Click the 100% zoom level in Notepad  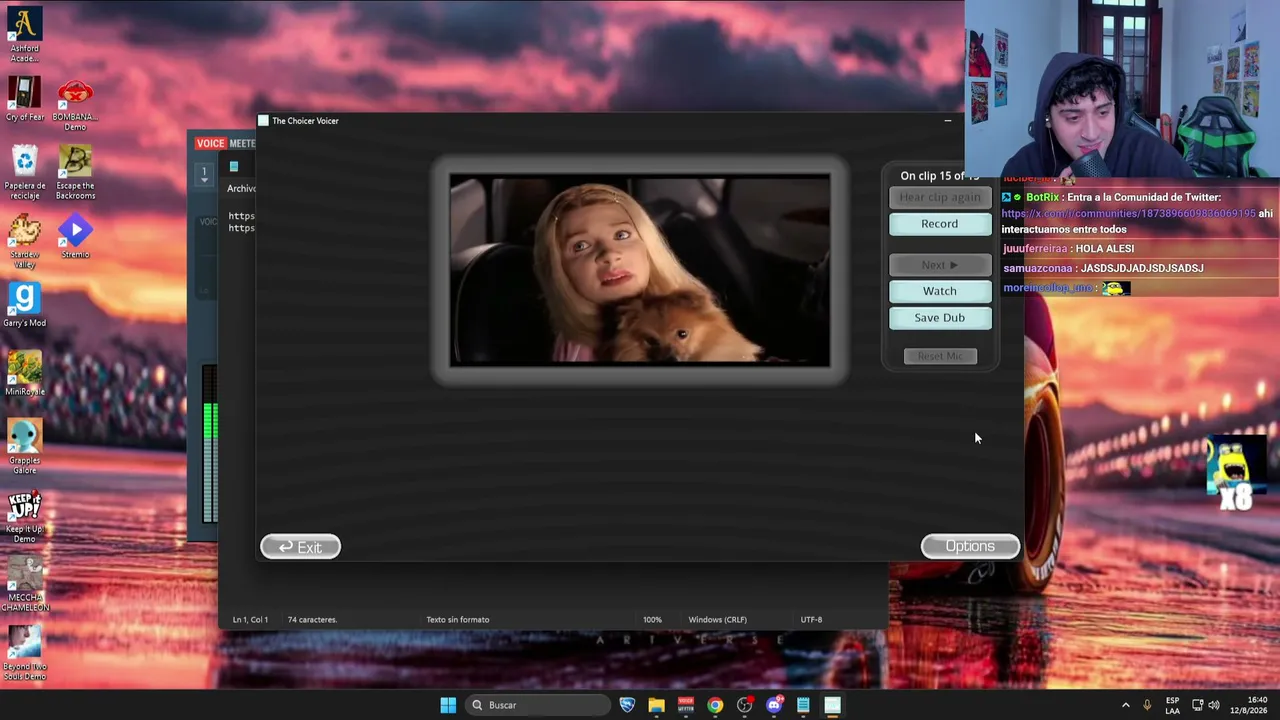coord(652,620)
